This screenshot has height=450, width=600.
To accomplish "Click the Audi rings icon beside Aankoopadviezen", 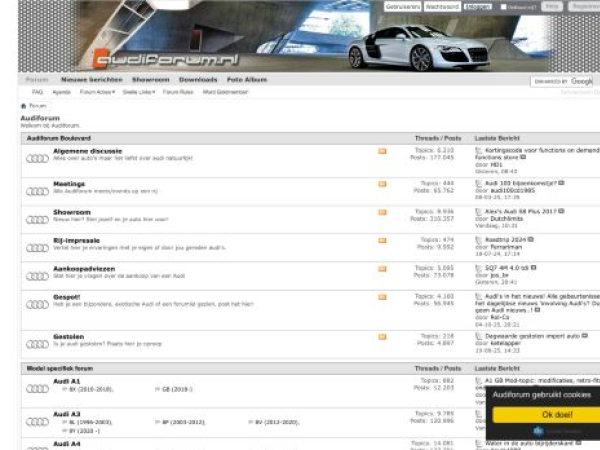I will coord(37,276).
